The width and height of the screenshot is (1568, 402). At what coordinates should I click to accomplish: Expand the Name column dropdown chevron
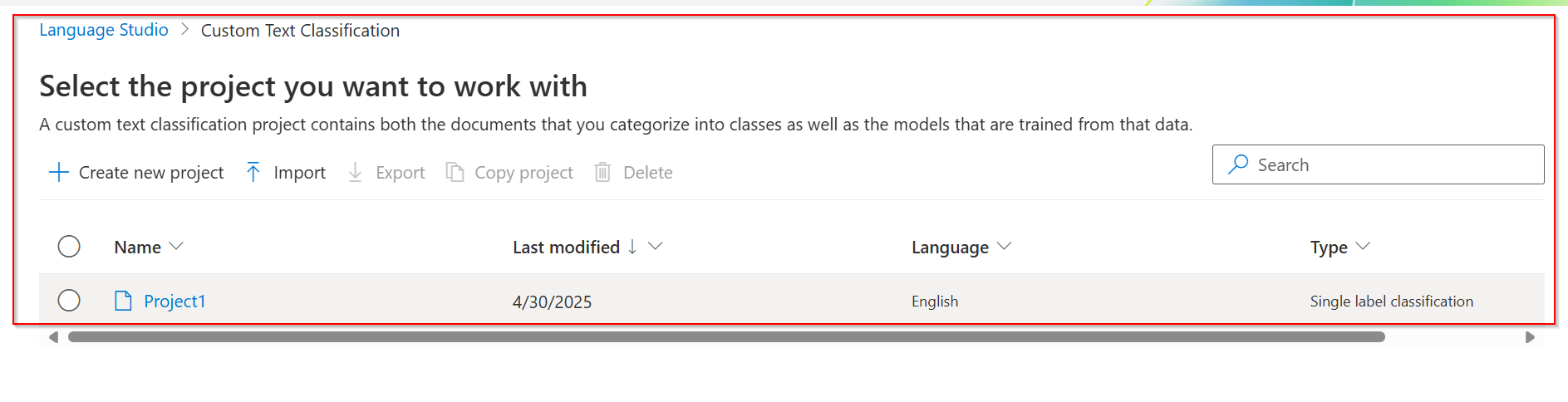176,247
